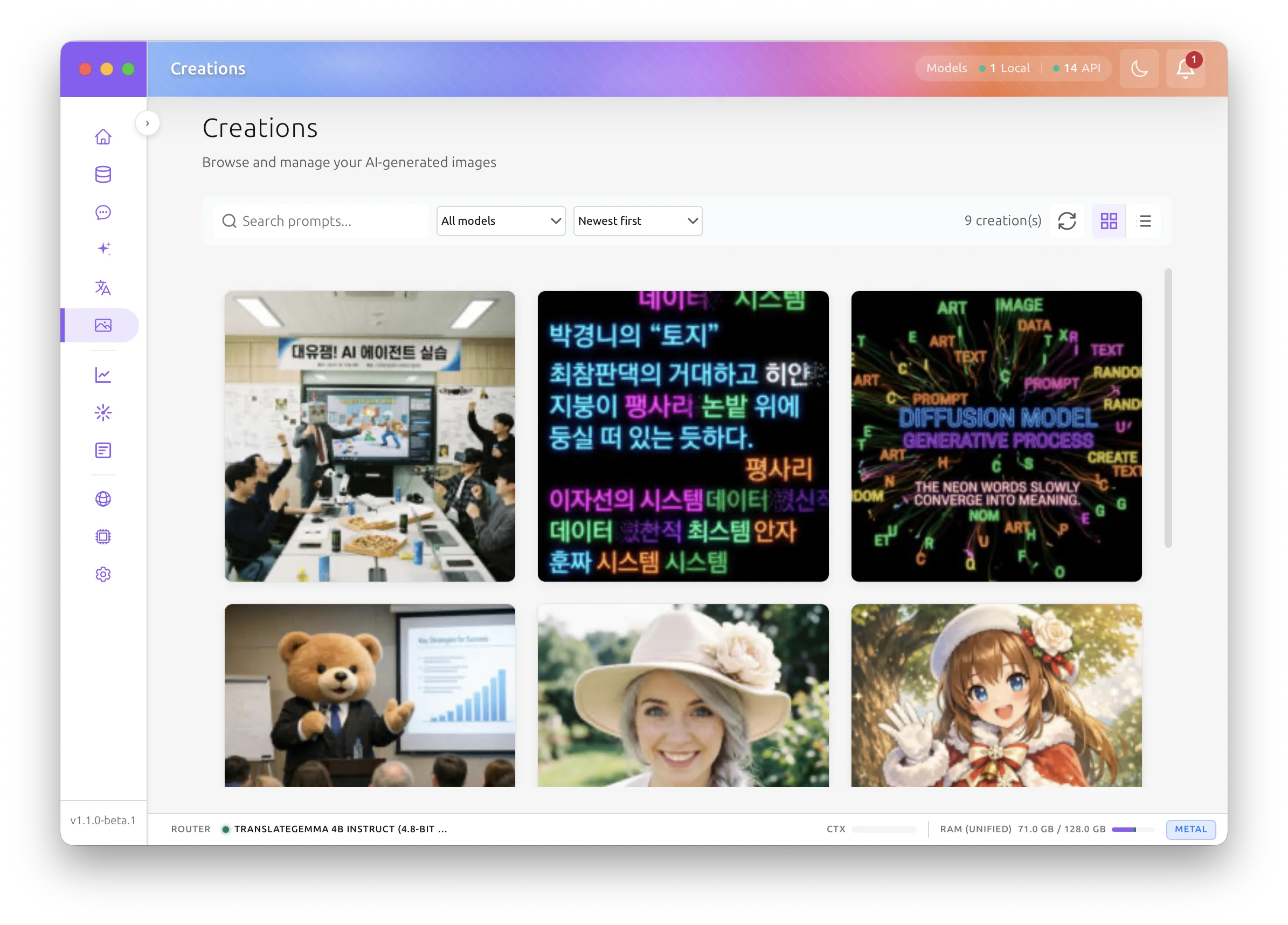Select the sparkles AI generation tool
Viewport: 1288px width, 925px height.
103,248
